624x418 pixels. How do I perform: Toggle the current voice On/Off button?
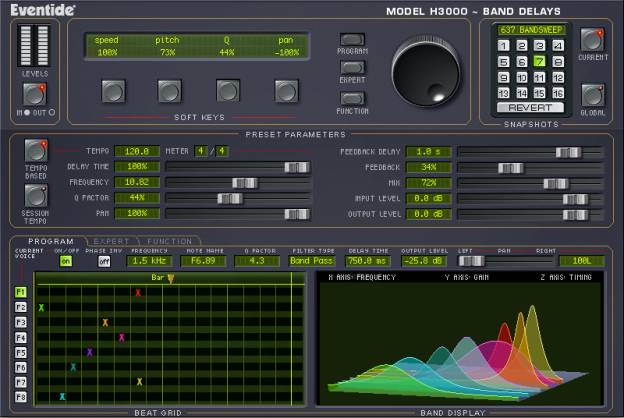click(66, 261)
